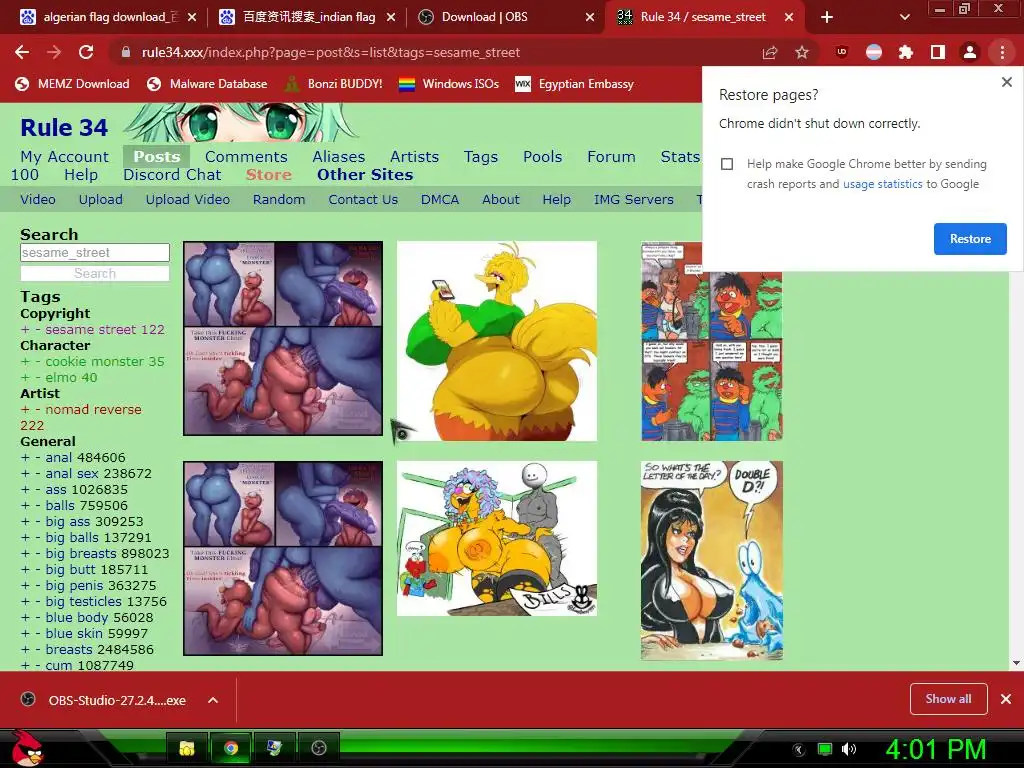Expand the OBS-Studio download options
Image resolution: width=1024 pixels, height=768 pixels.
[x=213, y=700]
